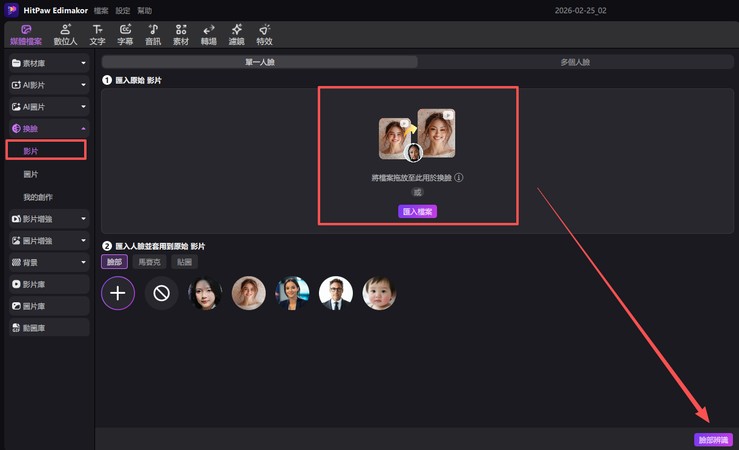Open 動圖庫 GIF library in sidebar
739x450 pixels.
coord(49,328)
